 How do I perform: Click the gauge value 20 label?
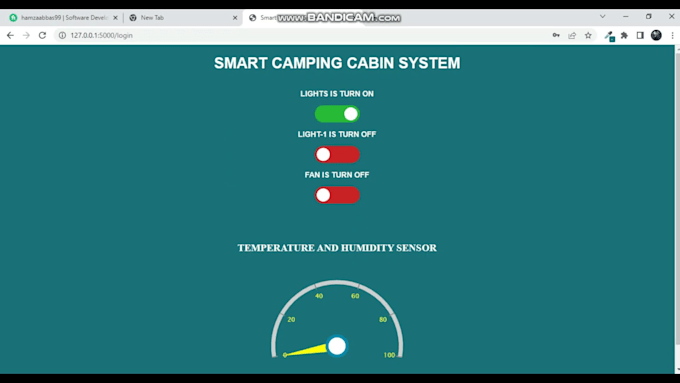tap(291, 319)
